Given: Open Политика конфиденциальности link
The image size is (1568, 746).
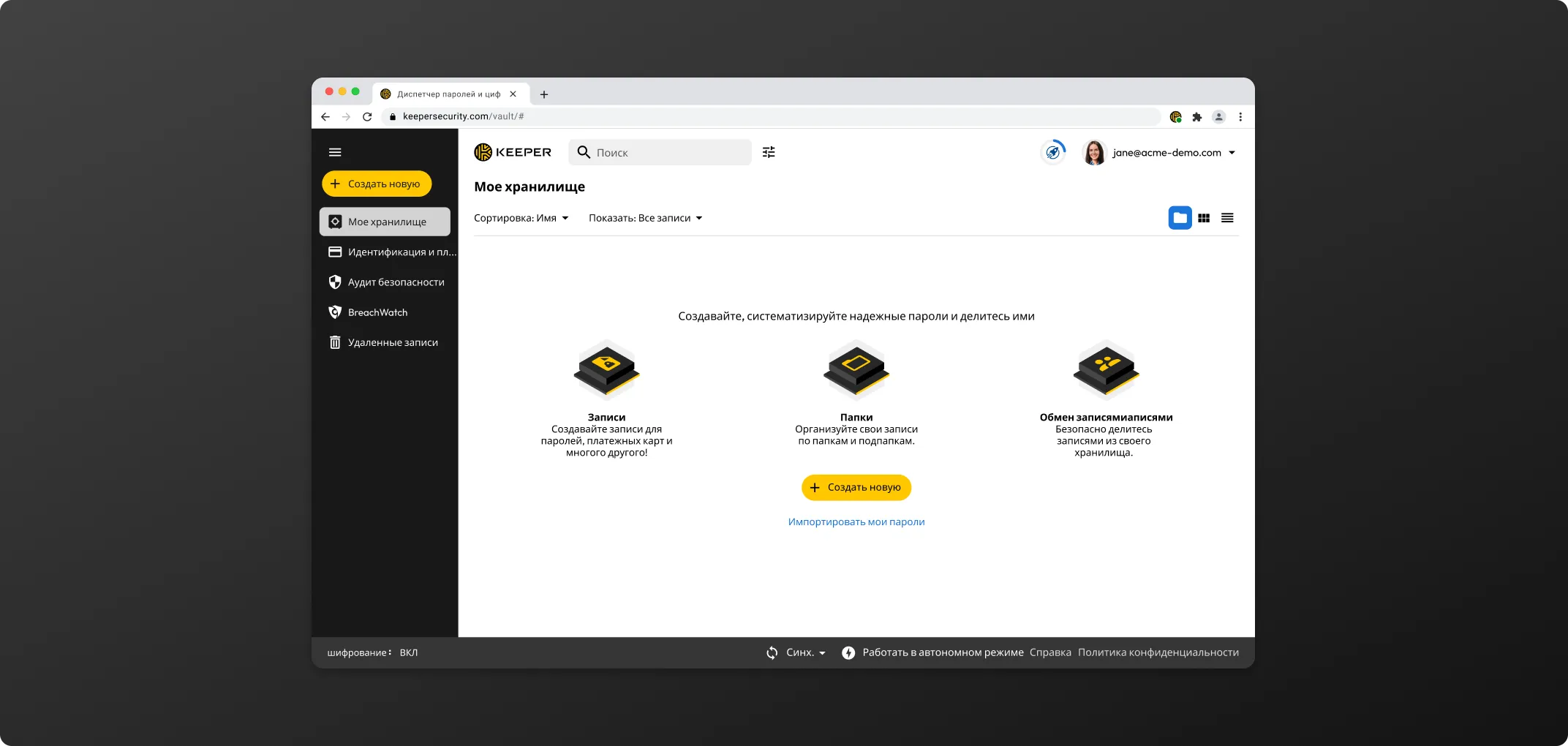Looking at the screenshot, I should pyautogui.click(x=1158, y=652).
